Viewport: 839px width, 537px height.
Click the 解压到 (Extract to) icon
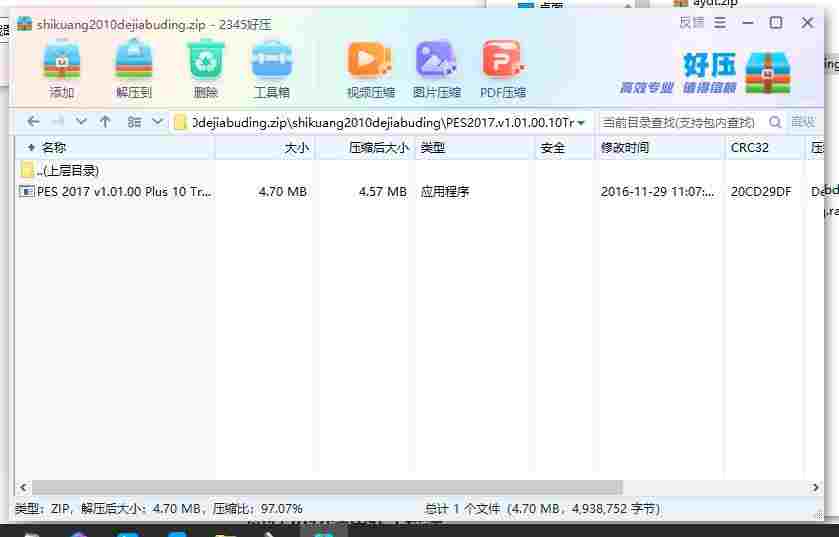134,69
